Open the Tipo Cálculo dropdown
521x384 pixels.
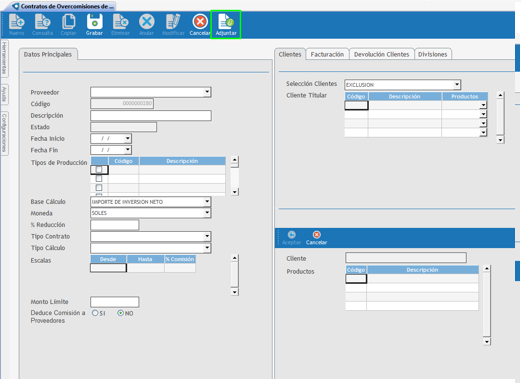click(207, 248)
